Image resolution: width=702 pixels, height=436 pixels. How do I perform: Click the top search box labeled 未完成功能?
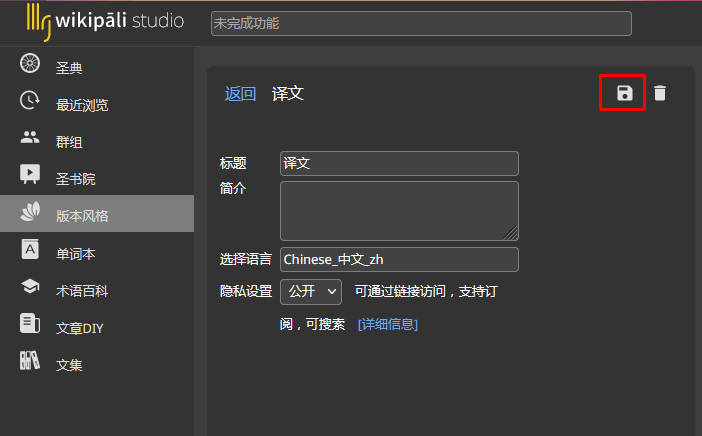(421, 23)
